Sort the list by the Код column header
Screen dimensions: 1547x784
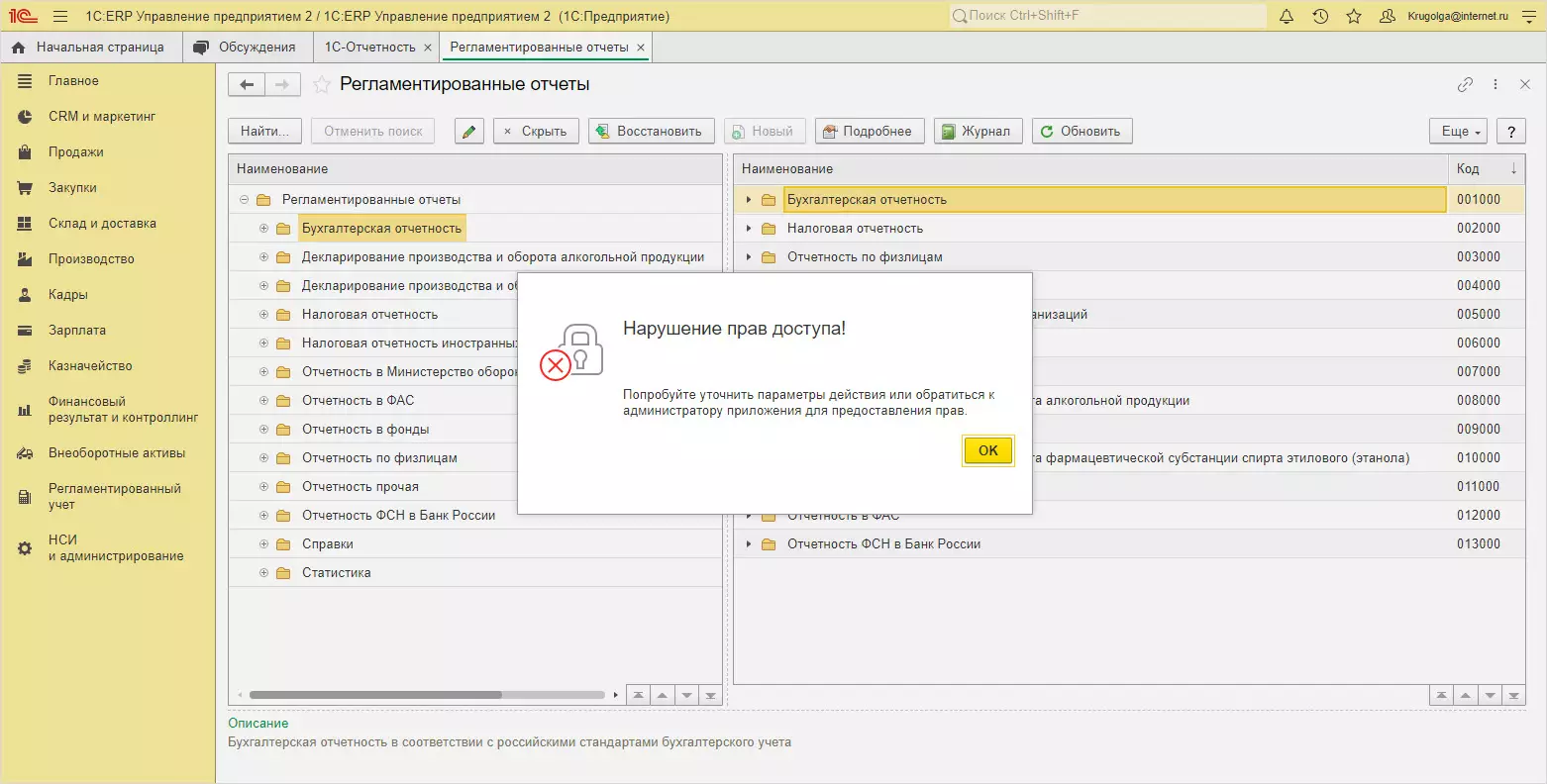pyautogui.click(x=1487, y=169)
